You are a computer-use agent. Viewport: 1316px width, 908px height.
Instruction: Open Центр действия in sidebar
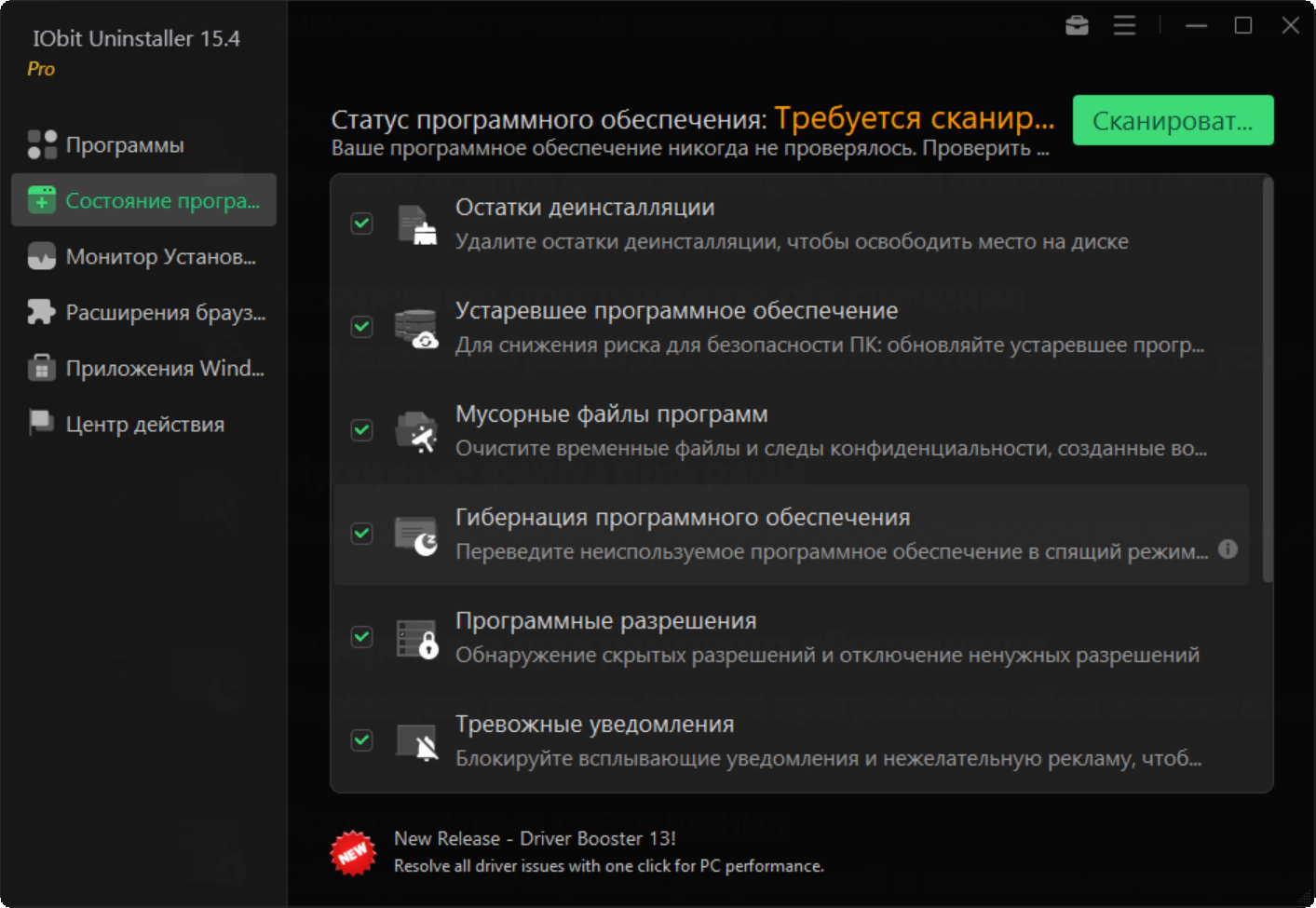pos(144,425)
